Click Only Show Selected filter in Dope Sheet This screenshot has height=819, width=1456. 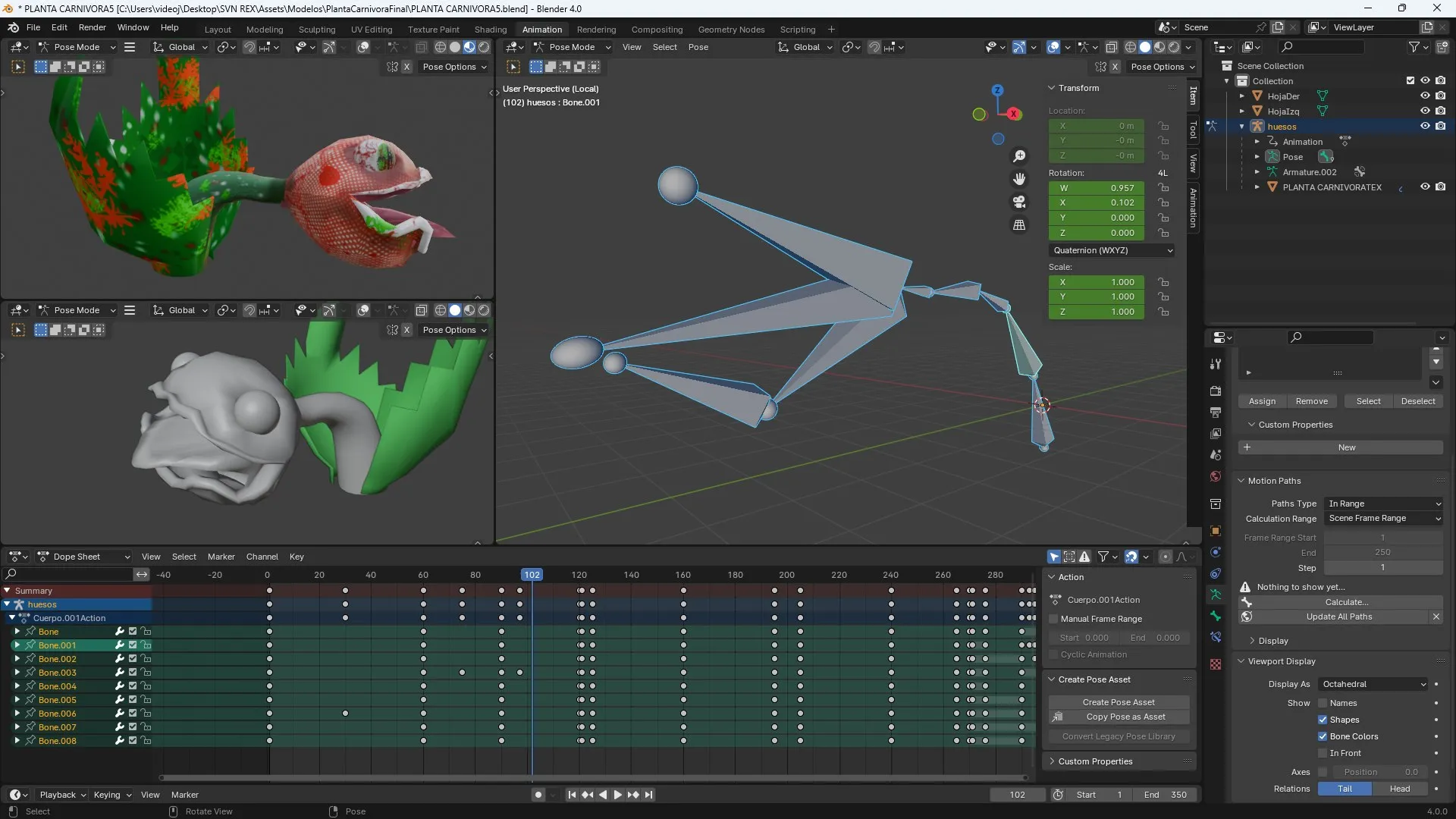[x=1054, y=557]
